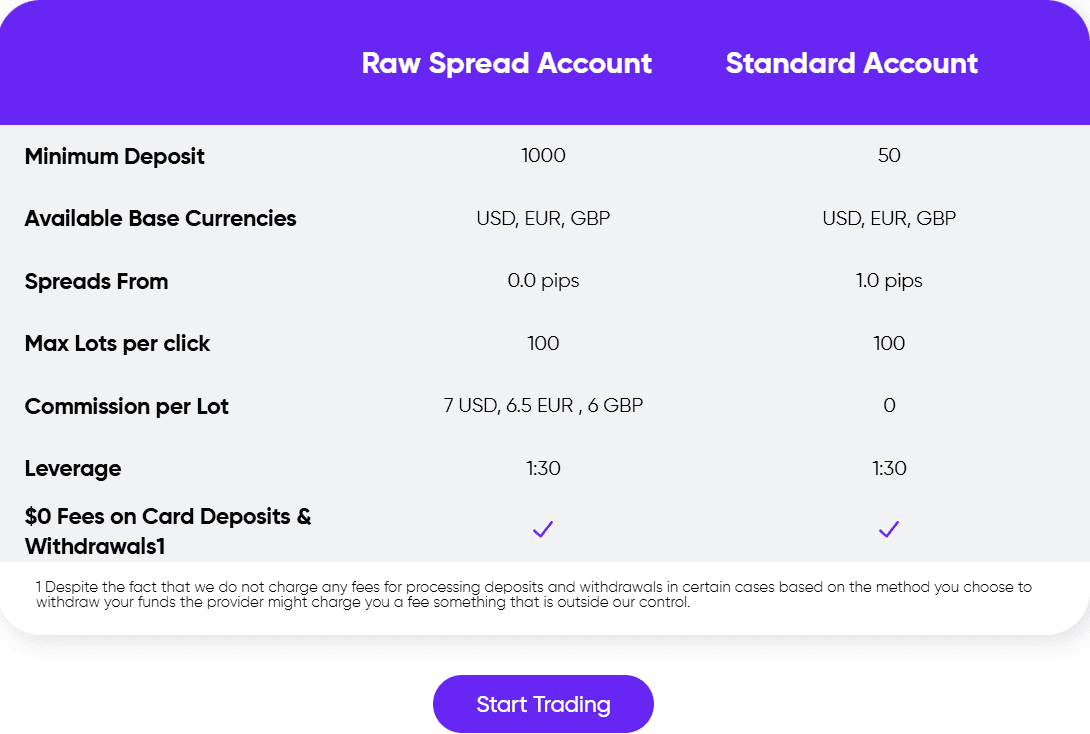Image resolution: width=1090 pixels, height=734 pixels.
Task: Select the 1000 minimum deposit value
Action: 543,156
